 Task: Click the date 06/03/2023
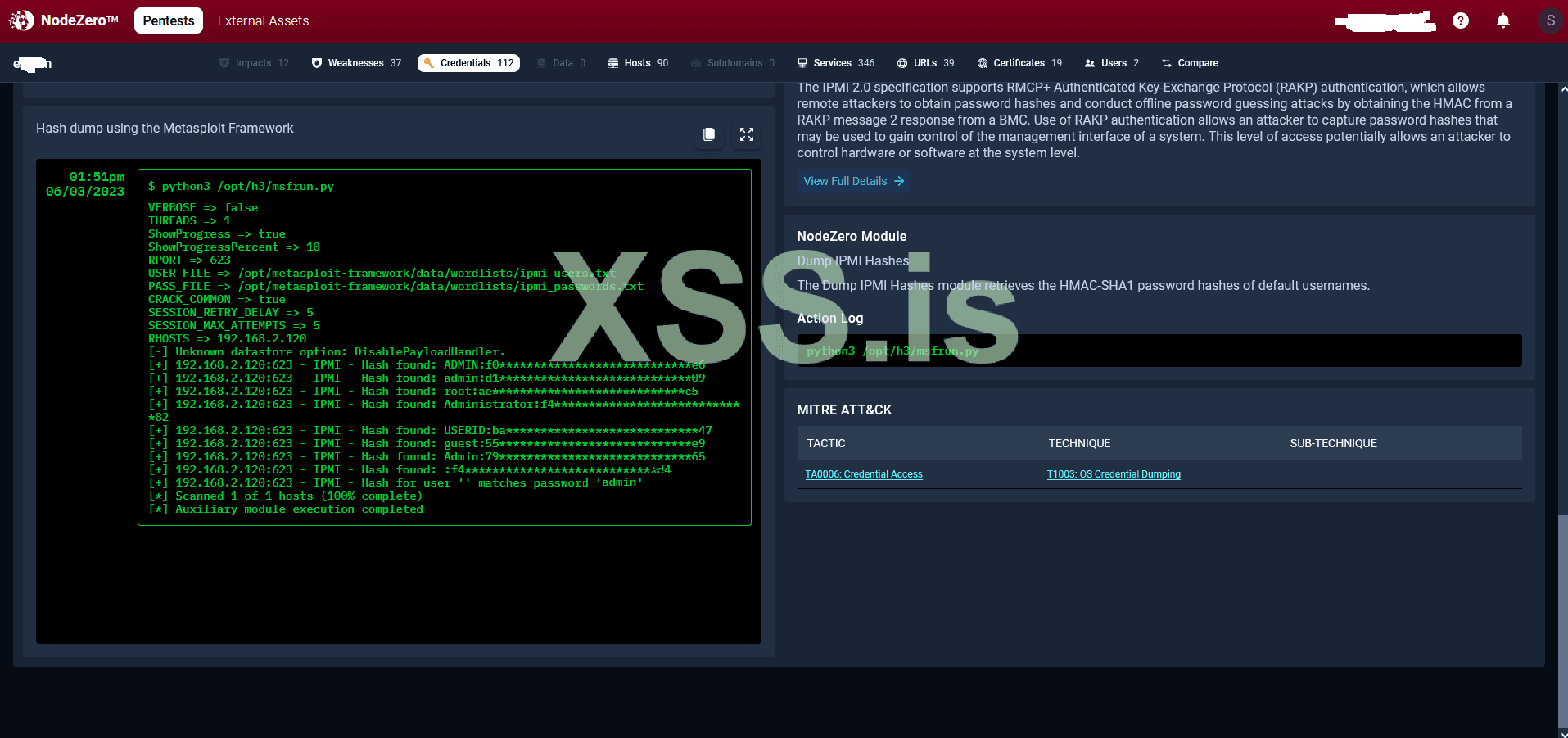pos(85,192)
